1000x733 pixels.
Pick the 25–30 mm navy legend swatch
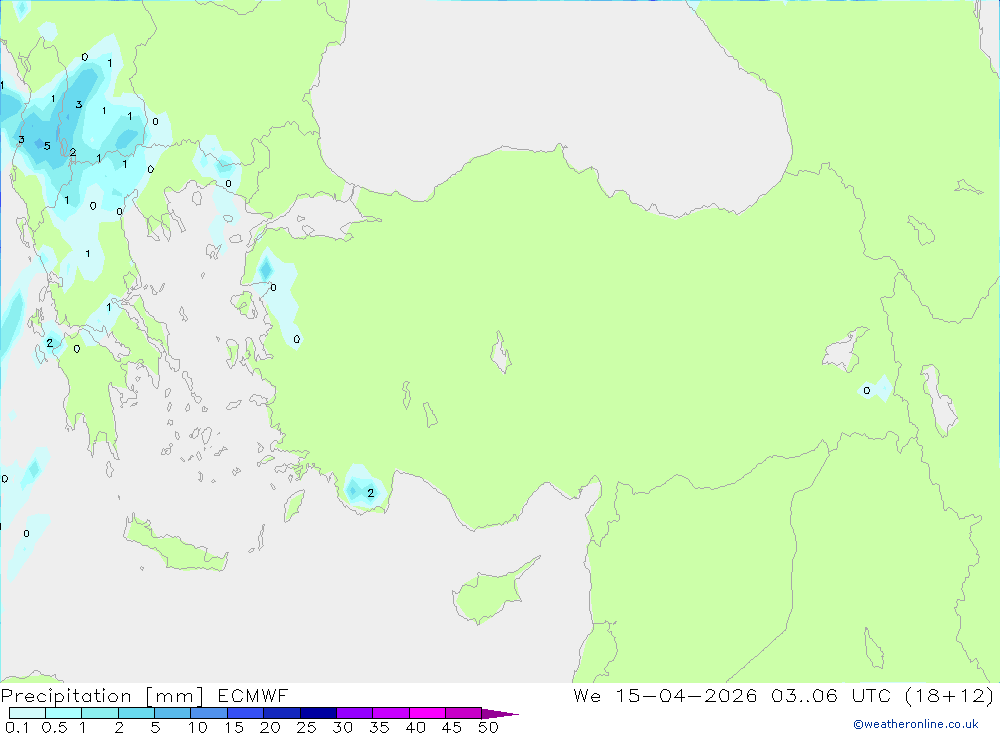coord(318,713)
